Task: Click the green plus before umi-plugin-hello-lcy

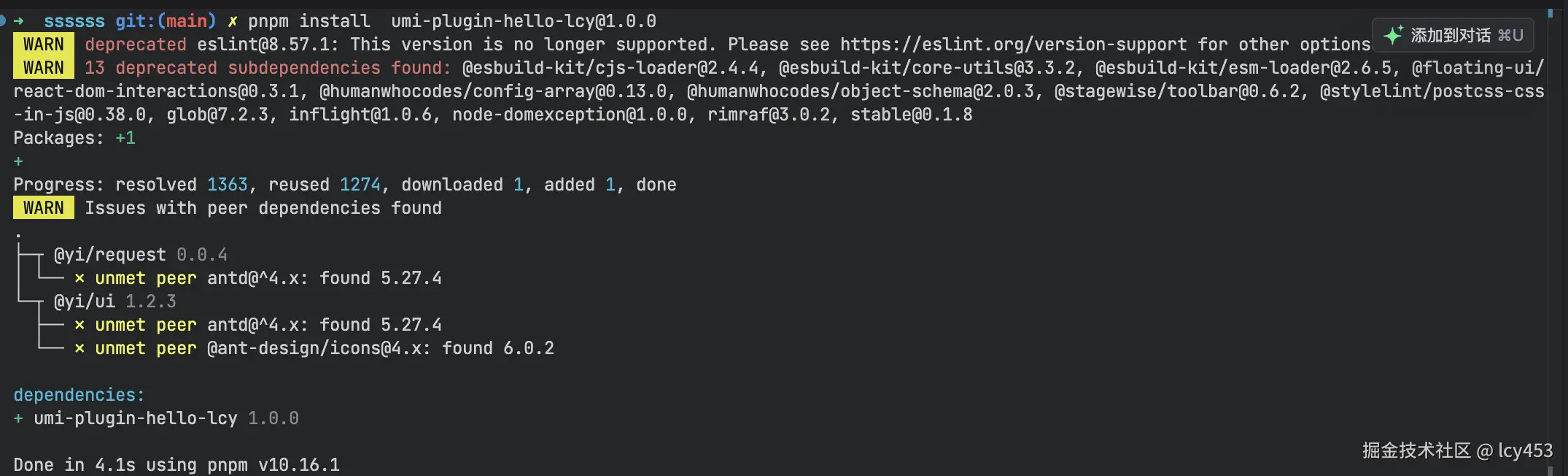Action: (18, 418)
